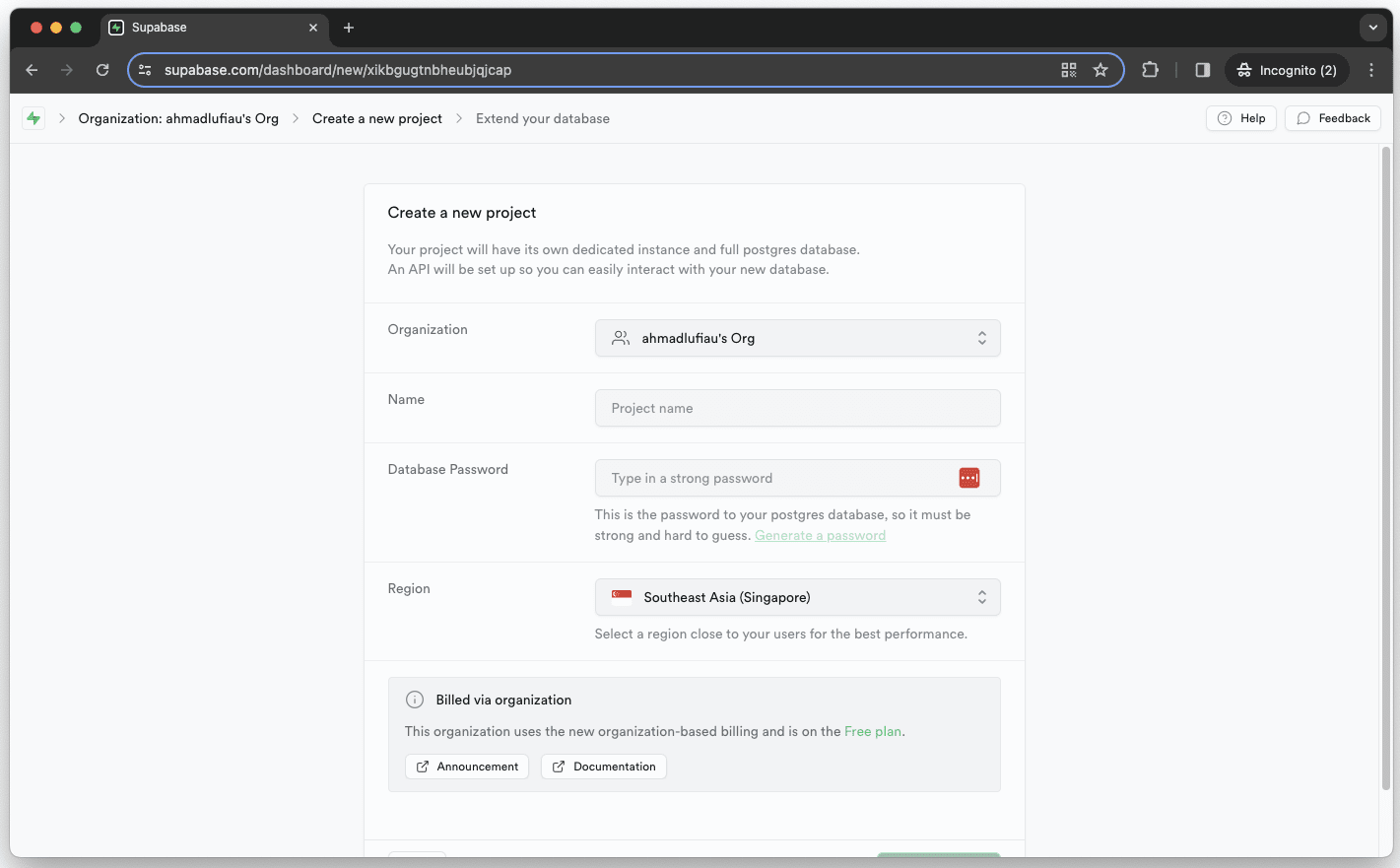
Task: Open a new browser tab with the plus icon
Action: point(348,28)
